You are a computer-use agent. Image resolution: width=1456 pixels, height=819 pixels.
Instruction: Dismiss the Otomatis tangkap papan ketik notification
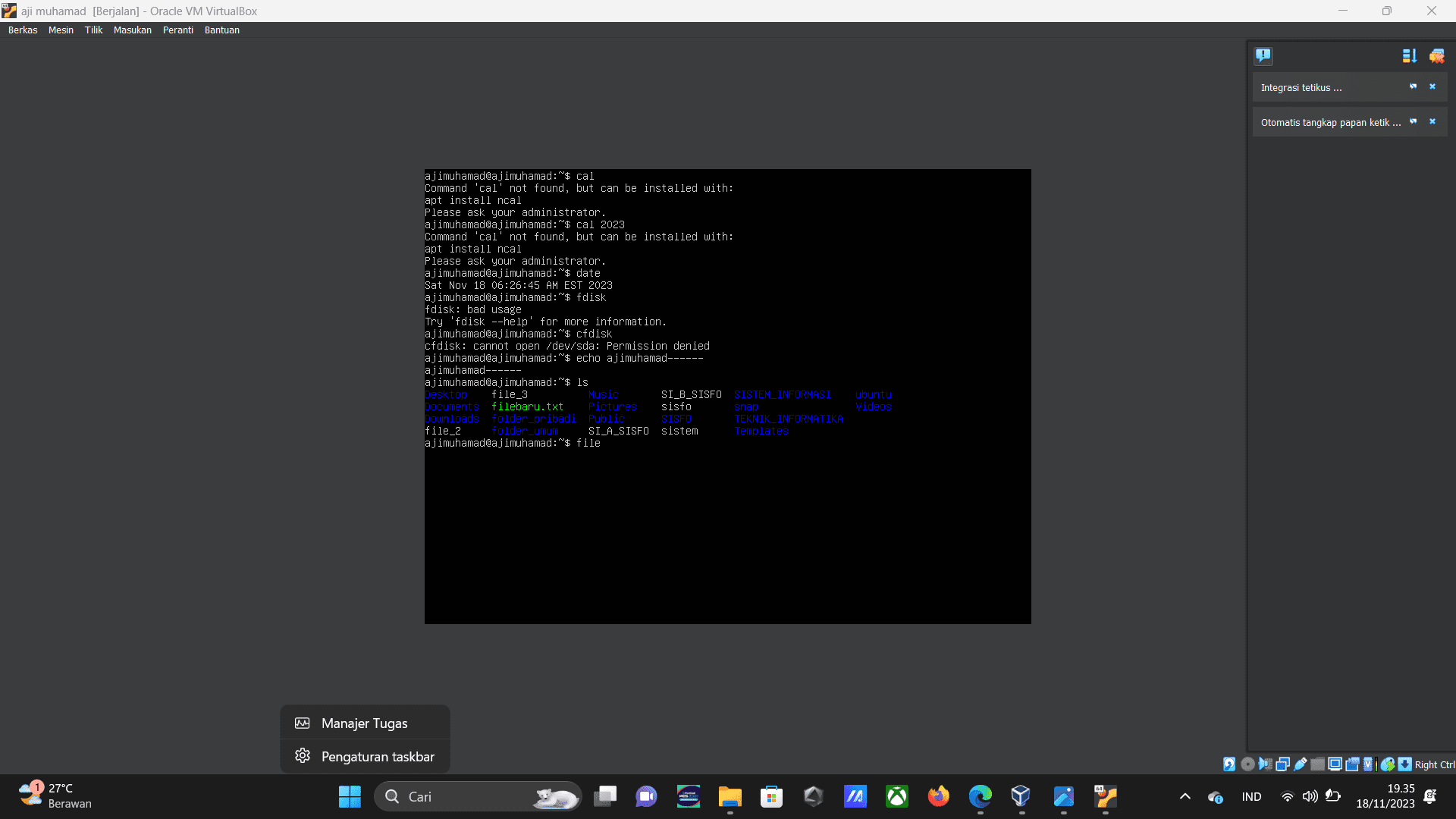(1432, 121)
